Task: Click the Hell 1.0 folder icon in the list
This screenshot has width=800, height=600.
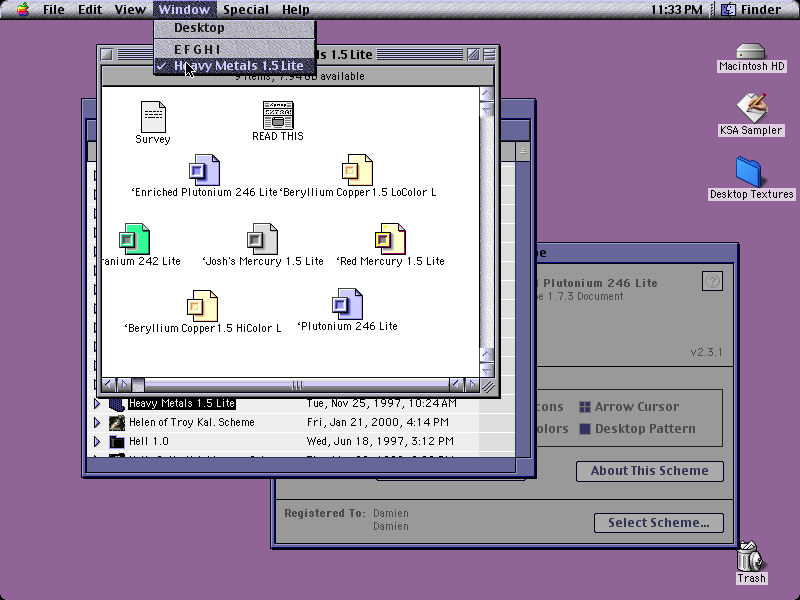Action: [x=117, y=441]
